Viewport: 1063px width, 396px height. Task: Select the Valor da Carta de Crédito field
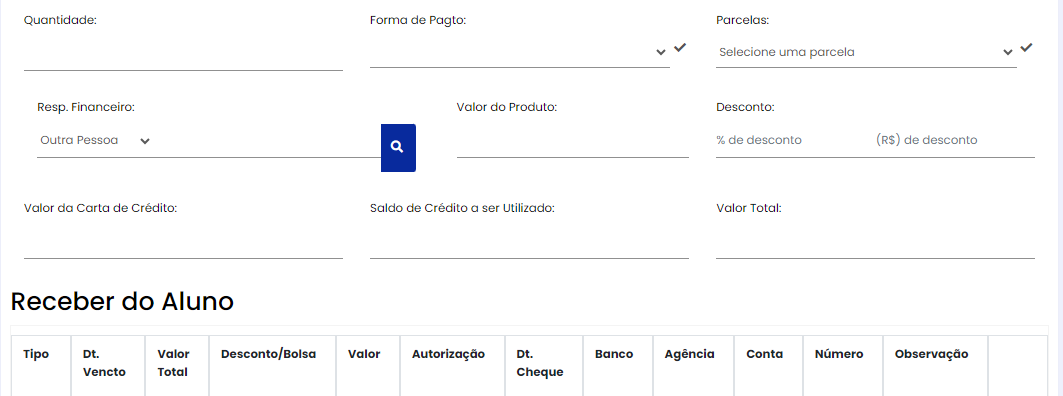183,243
